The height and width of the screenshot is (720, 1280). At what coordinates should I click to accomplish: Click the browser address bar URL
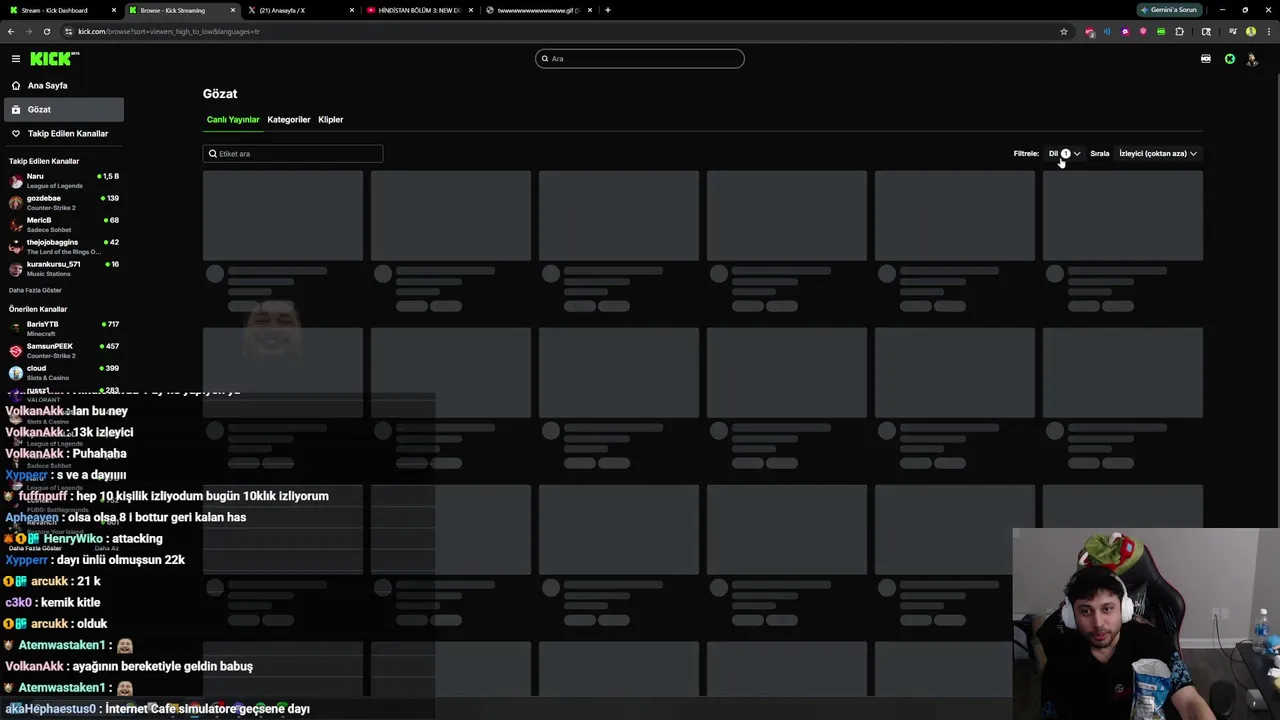click(x=169, y=31)
